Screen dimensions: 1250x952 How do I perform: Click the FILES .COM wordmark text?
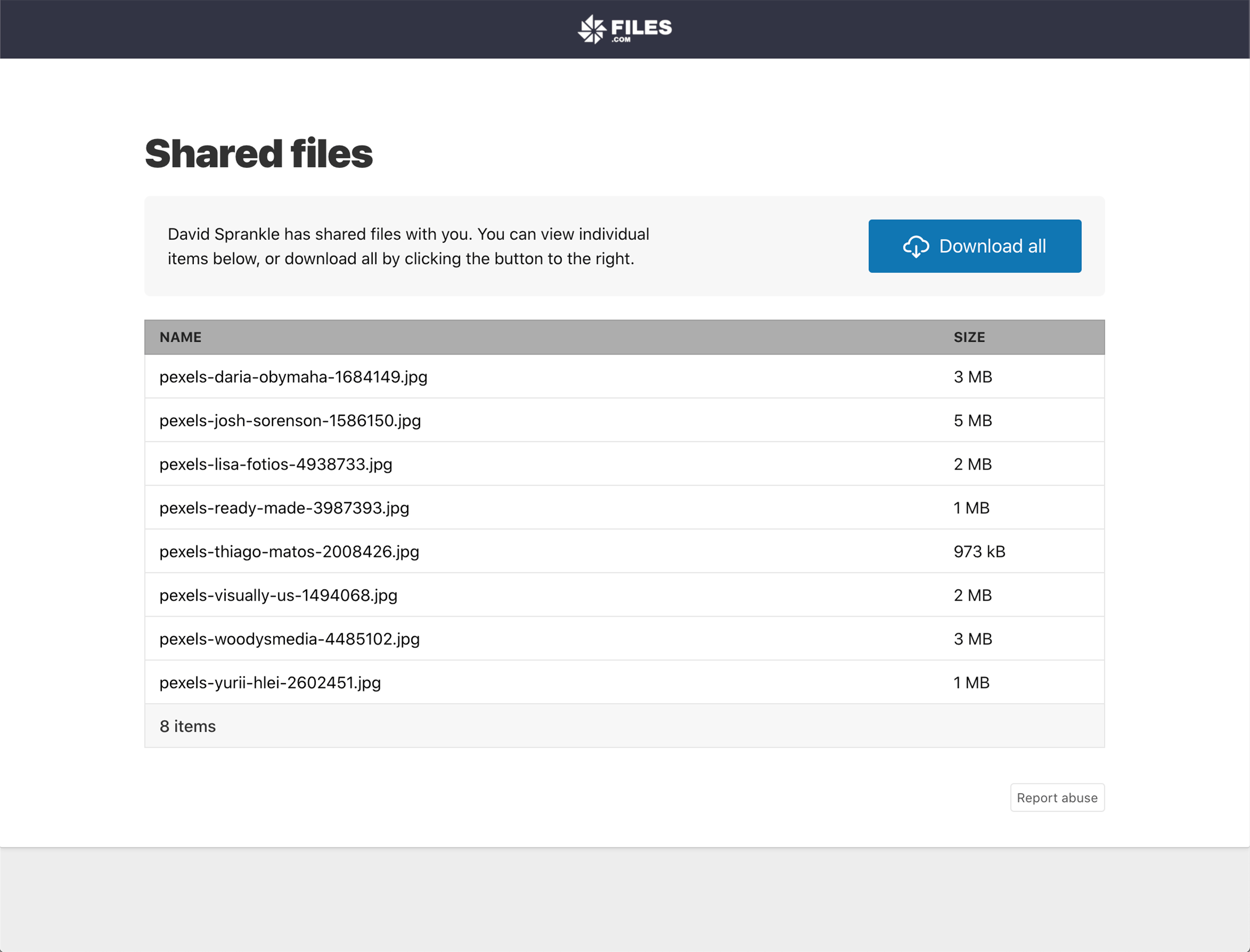coord(641,29)
